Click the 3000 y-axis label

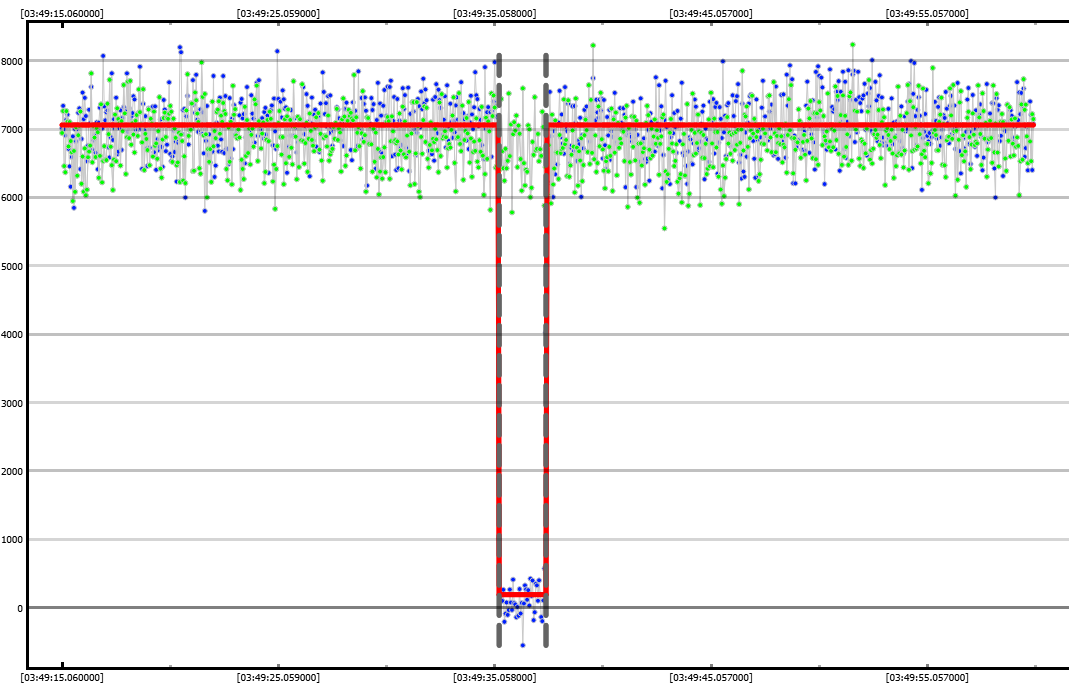(12, 404)
